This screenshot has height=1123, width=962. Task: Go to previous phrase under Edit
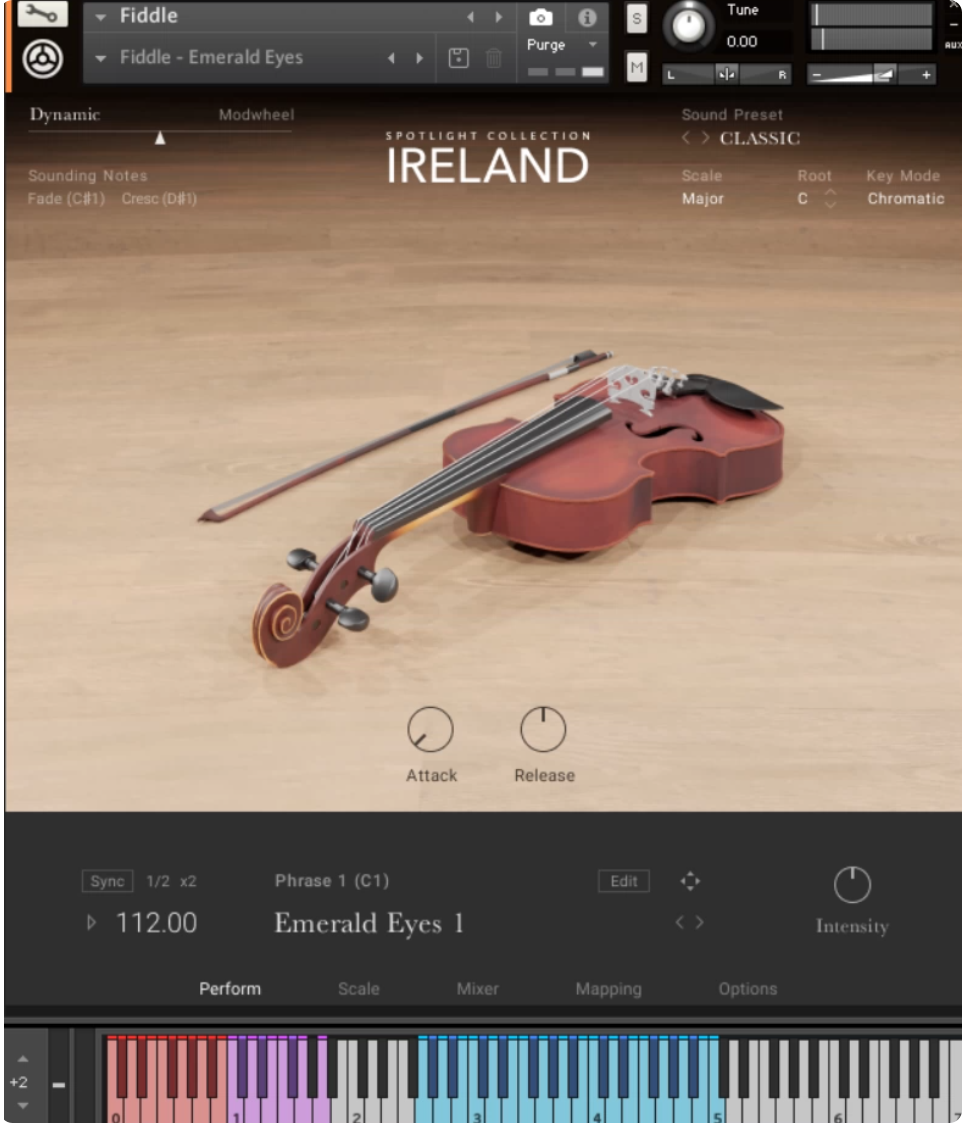680,922
